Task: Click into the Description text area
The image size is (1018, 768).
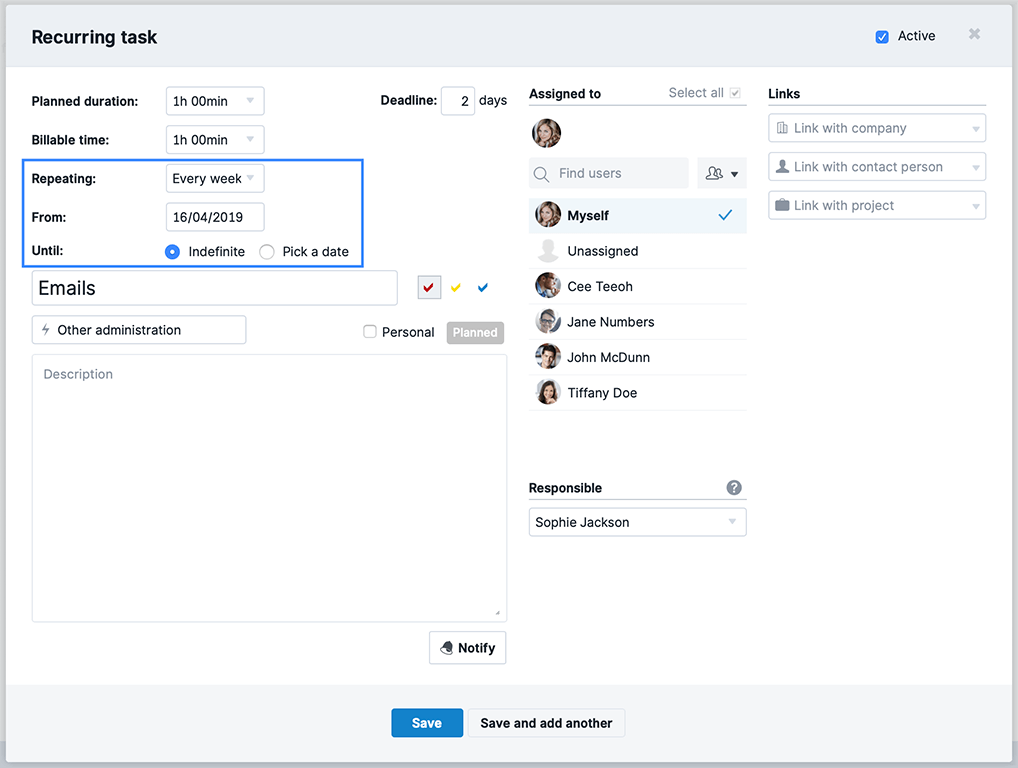Action: coord(269,488)
